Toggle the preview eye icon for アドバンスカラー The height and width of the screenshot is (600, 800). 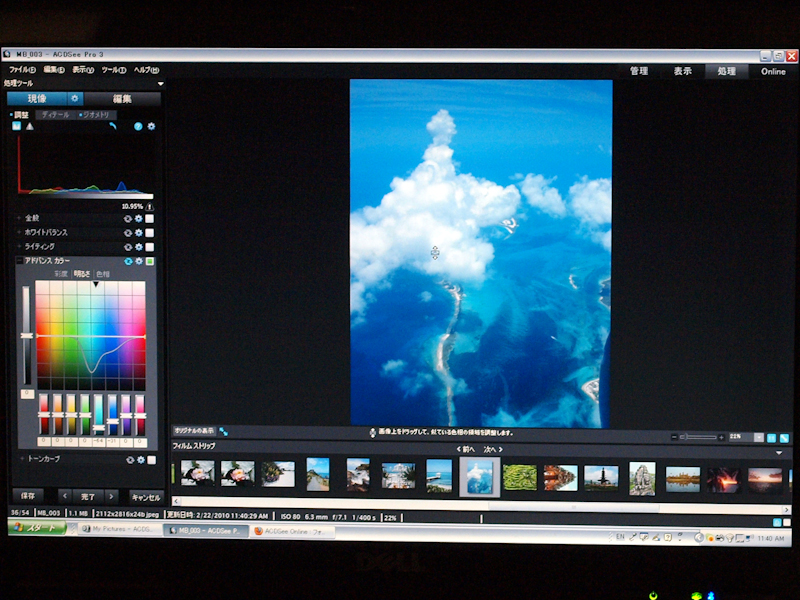coord(128,260)
